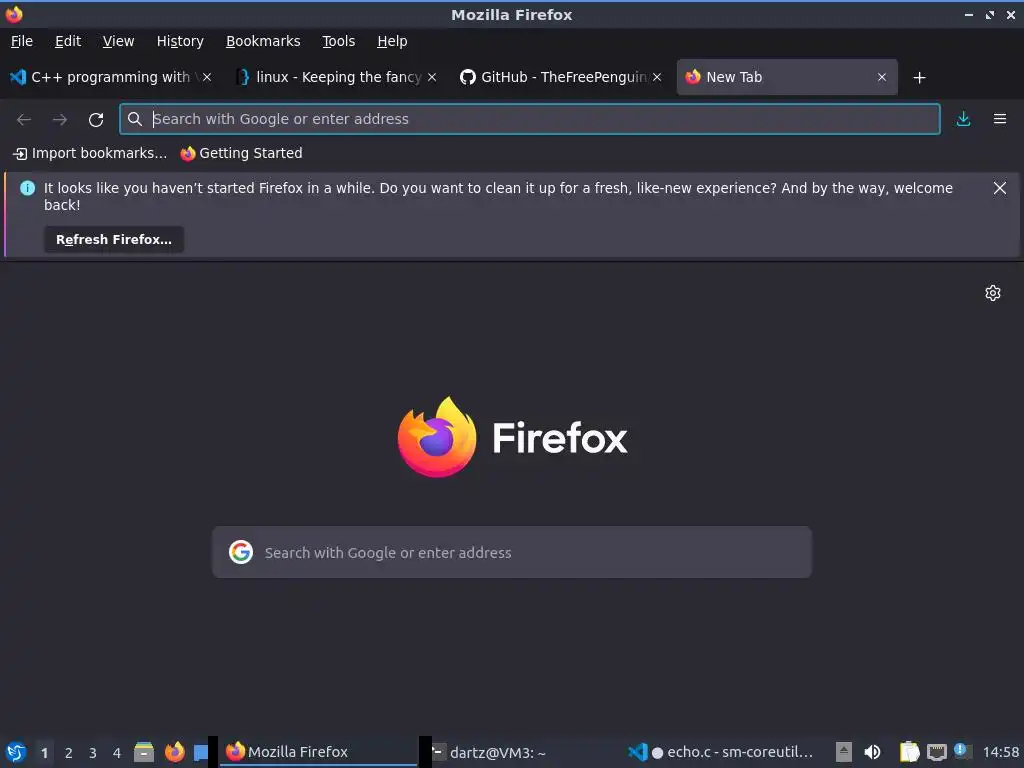
Task: Open the Help menu
Action: coord(392,41)
